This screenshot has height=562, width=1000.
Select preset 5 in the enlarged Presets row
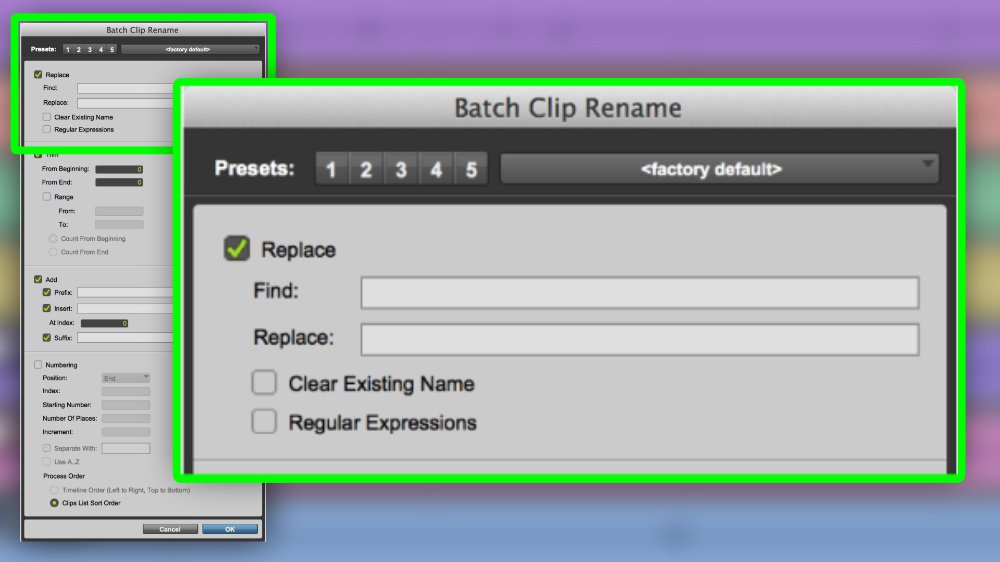coord(471,169)
